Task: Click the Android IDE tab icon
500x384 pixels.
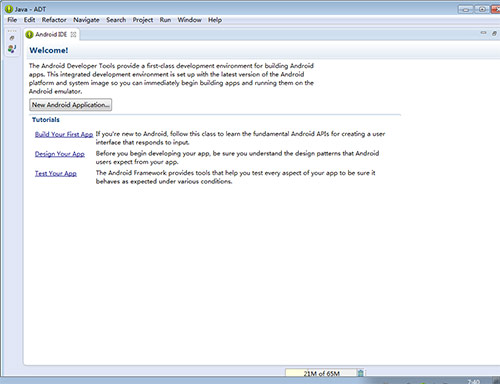Action: [x=30, y=34]
